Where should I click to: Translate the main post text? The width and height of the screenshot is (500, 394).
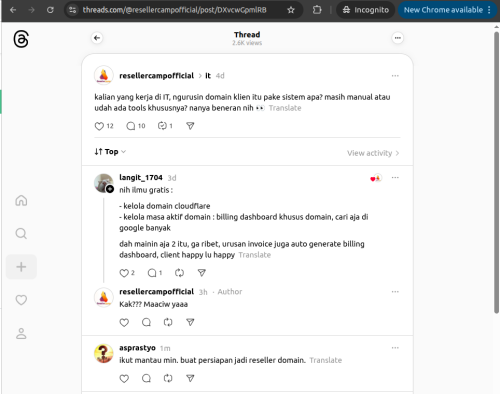tap(285, 108)
